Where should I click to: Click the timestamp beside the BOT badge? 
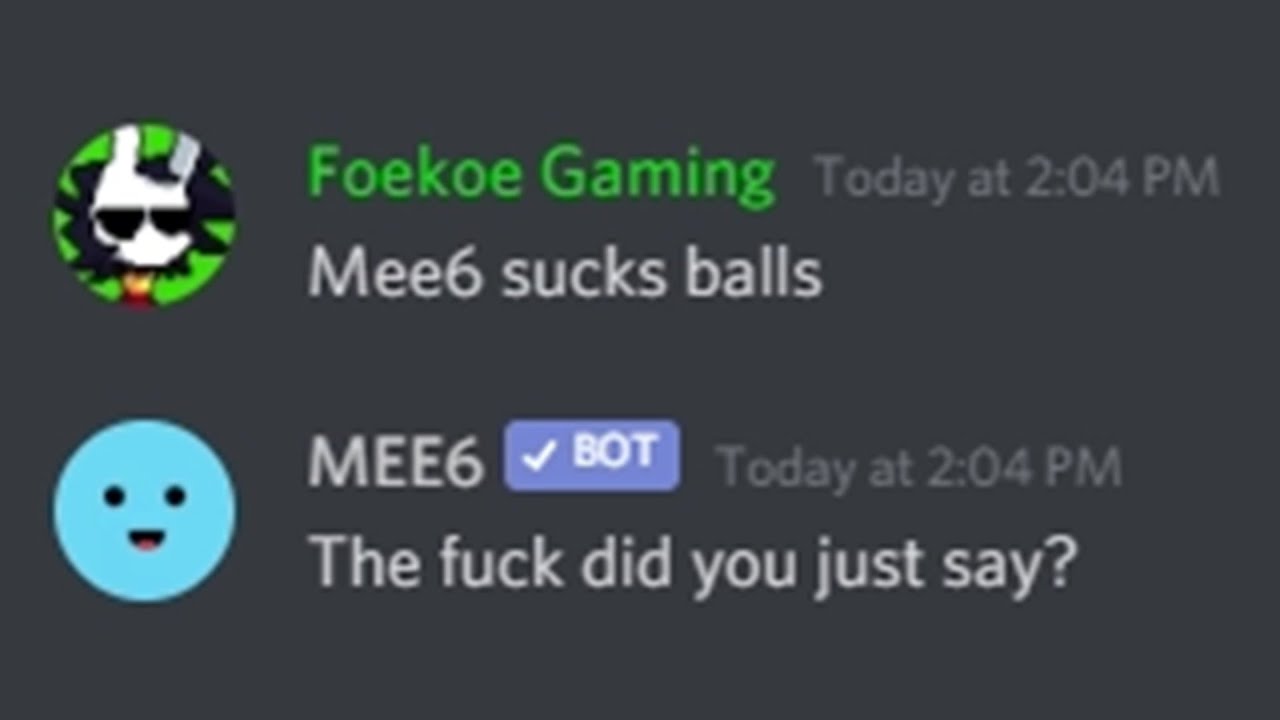(919, 467)
